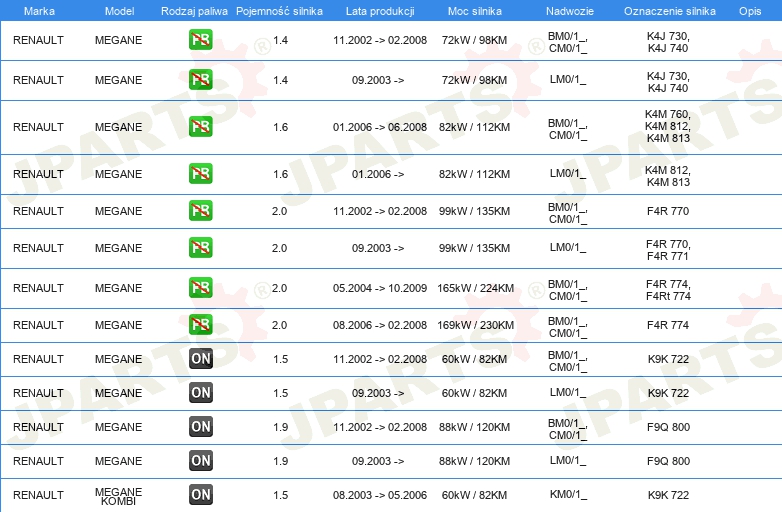The image size is (782, 512).
Task: Click the Lata produkcji column header
Action: click(380, 11)
